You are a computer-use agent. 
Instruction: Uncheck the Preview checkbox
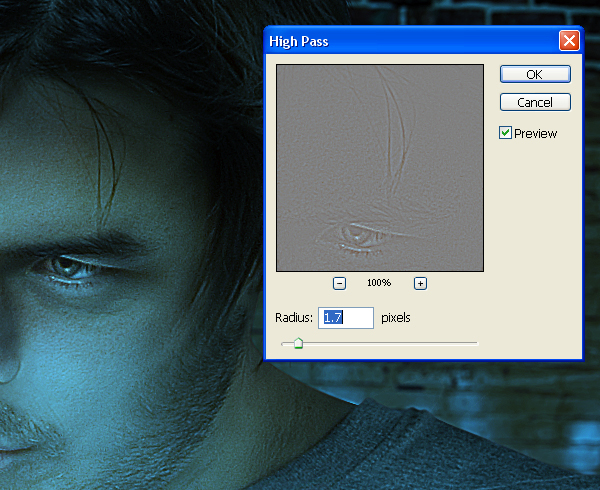coord(505,133)
